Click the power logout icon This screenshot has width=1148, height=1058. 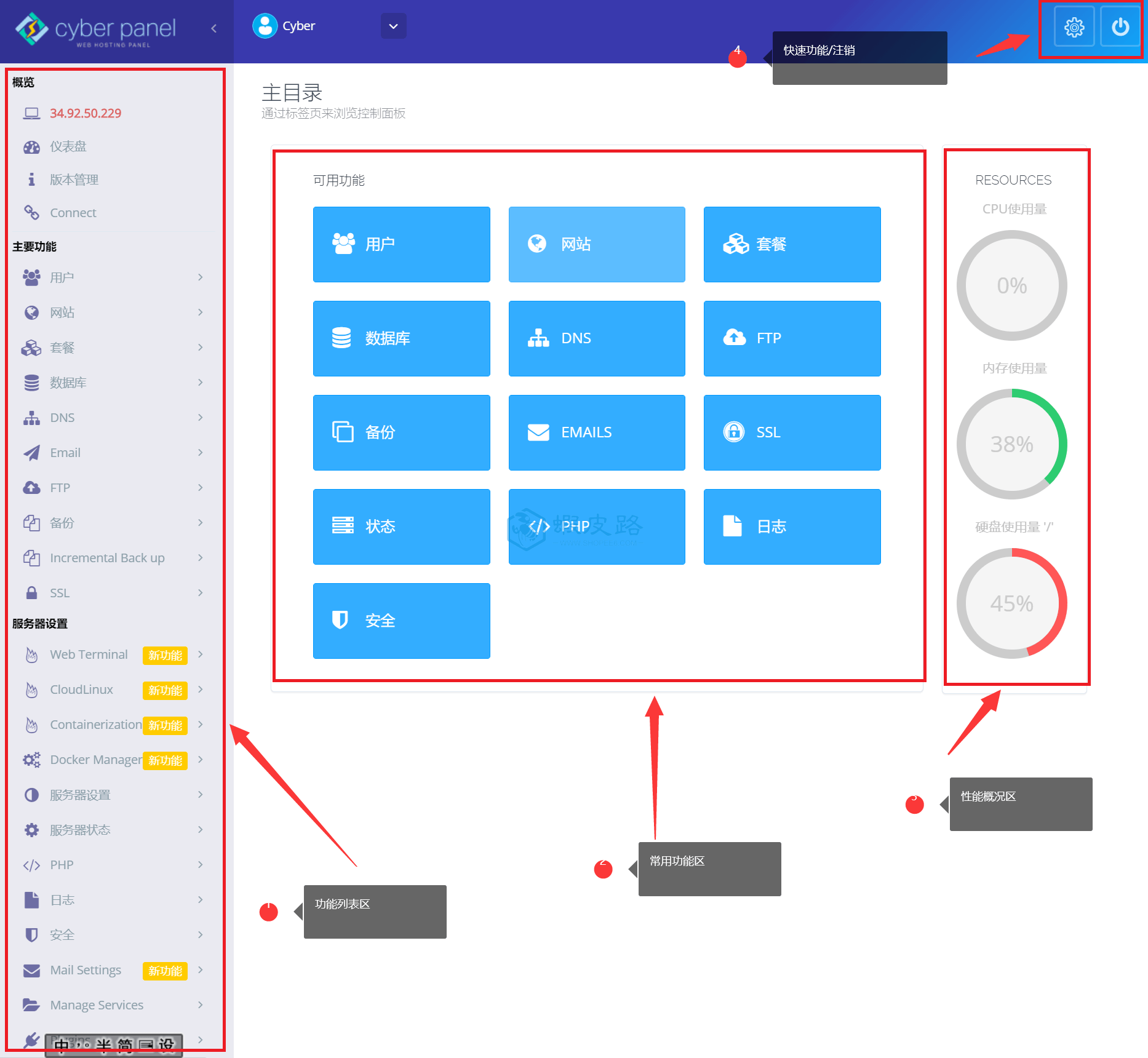point(1120,27)
